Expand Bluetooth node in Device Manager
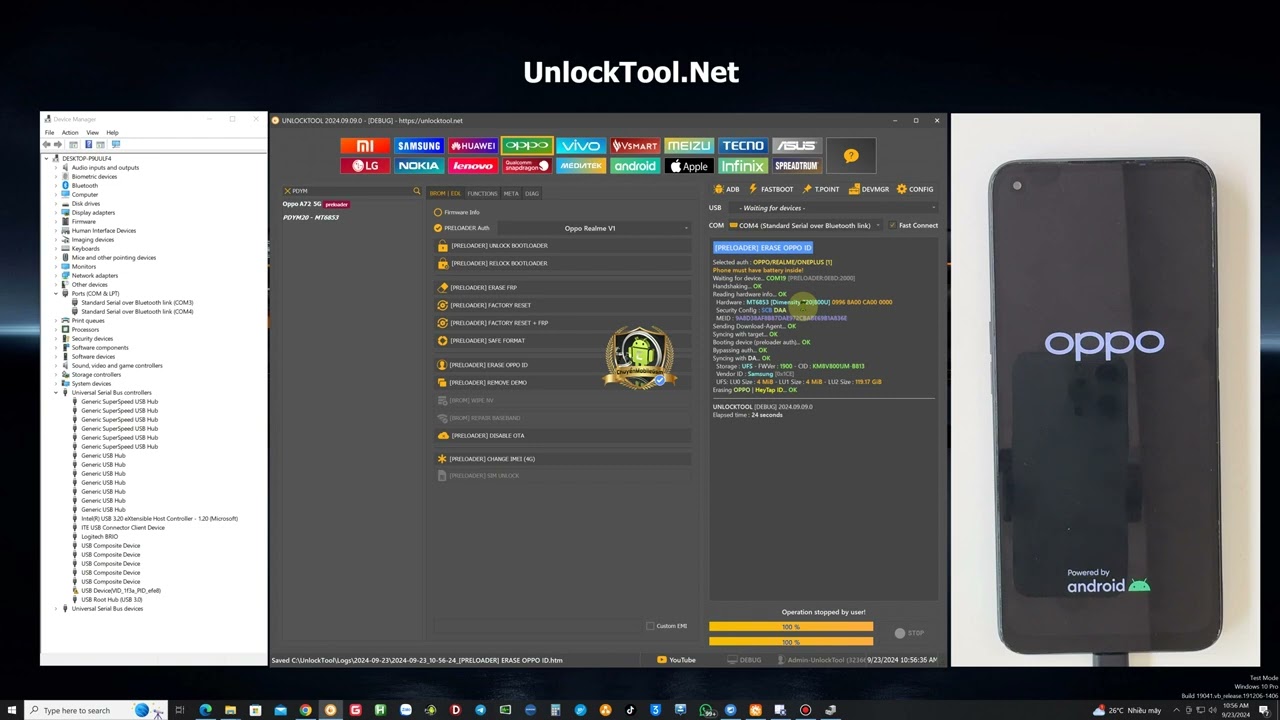1280x720 pixels. 57,186
